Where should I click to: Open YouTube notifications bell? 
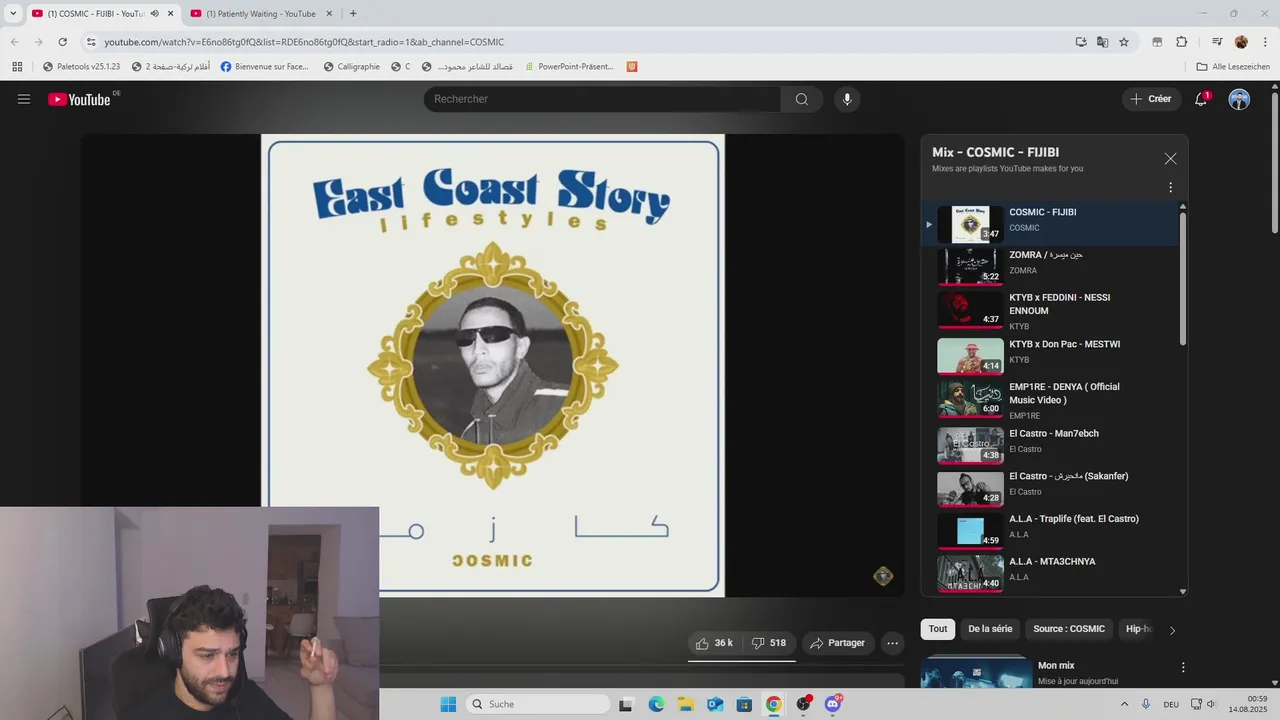[x=1201, y=99]
